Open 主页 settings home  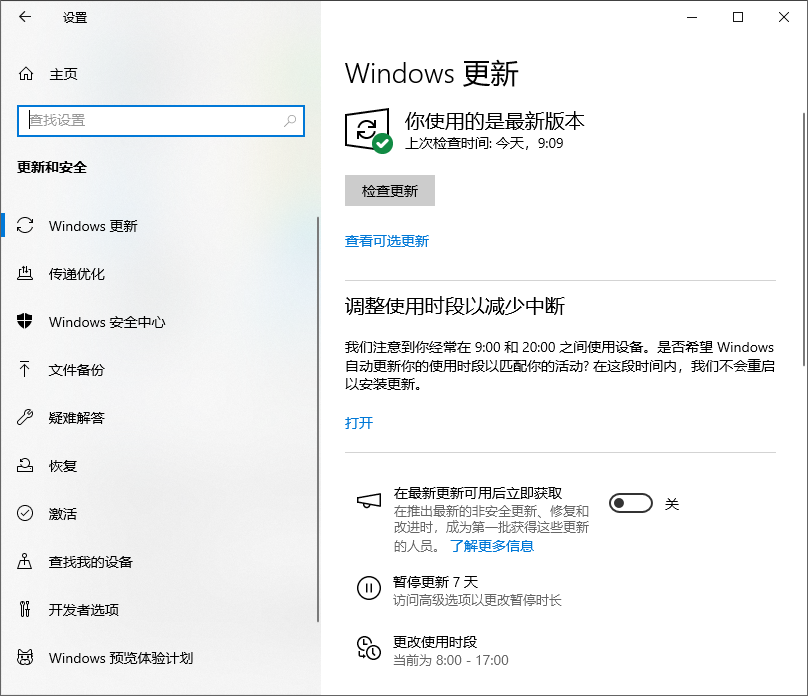click(x=63, y=74)
